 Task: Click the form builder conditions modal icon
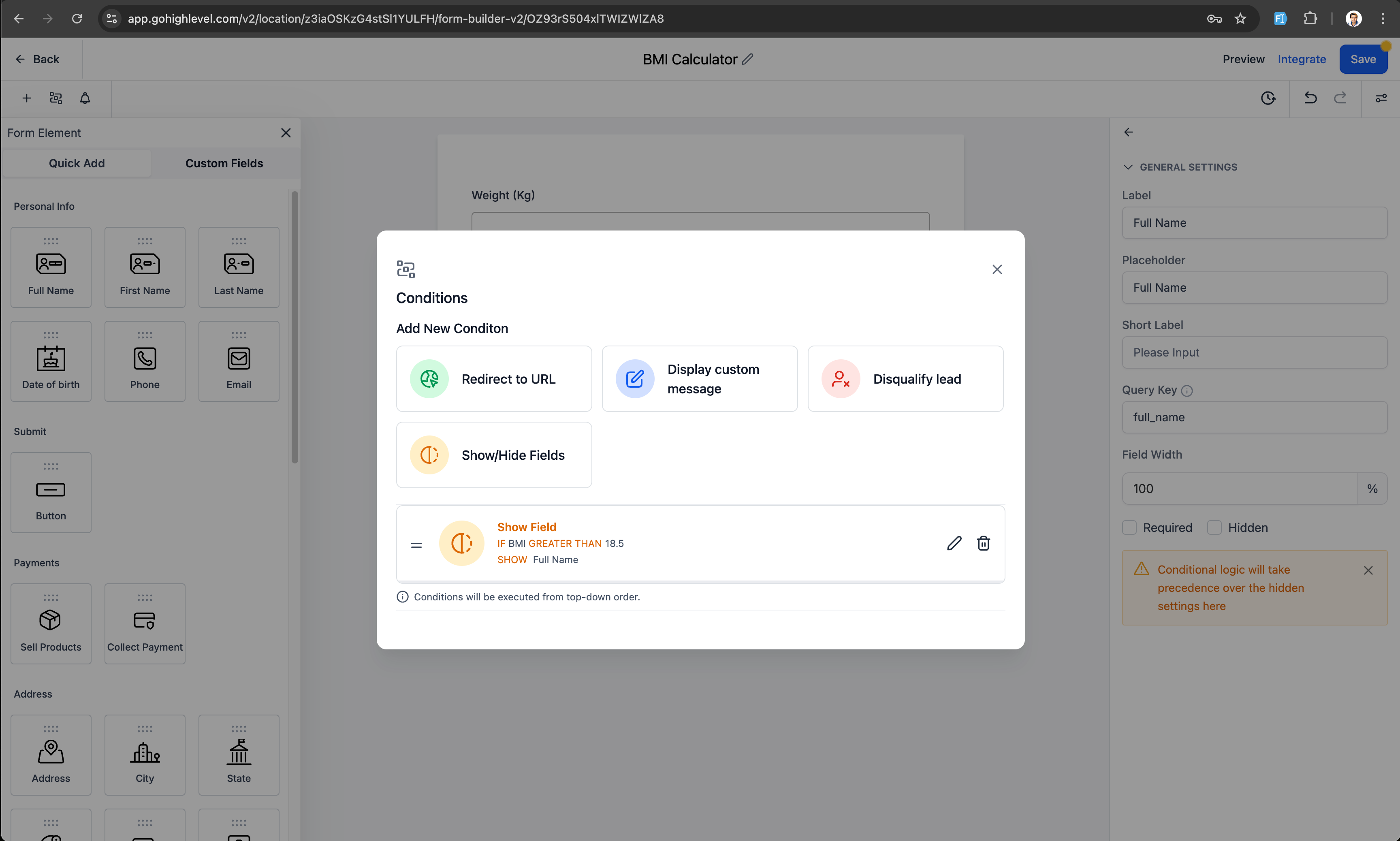(x=406, y=269)
